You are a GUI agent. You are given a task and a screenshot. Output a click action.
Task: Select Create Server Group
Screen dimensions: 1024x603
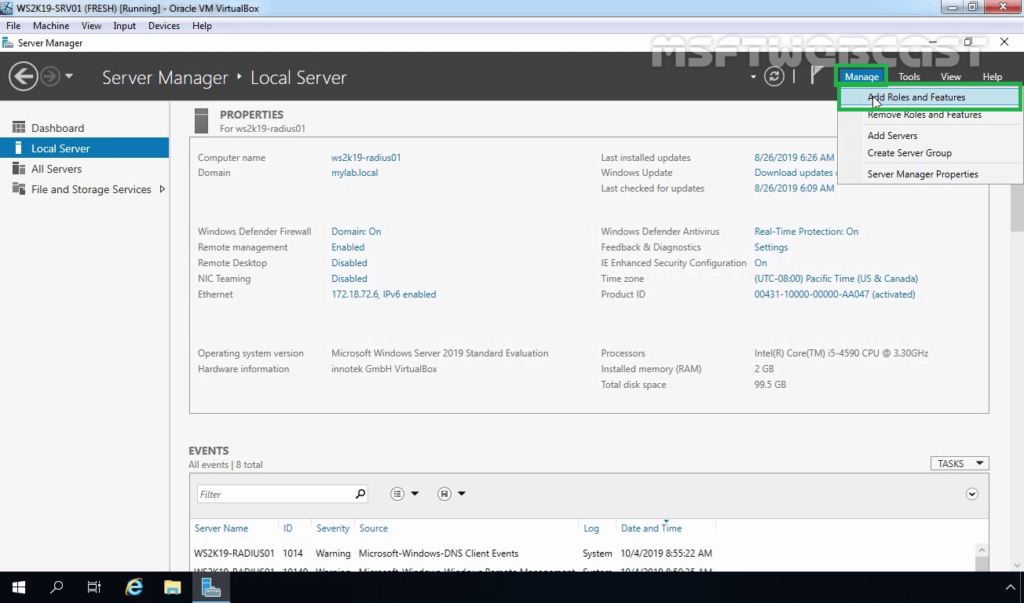(909, 153)
